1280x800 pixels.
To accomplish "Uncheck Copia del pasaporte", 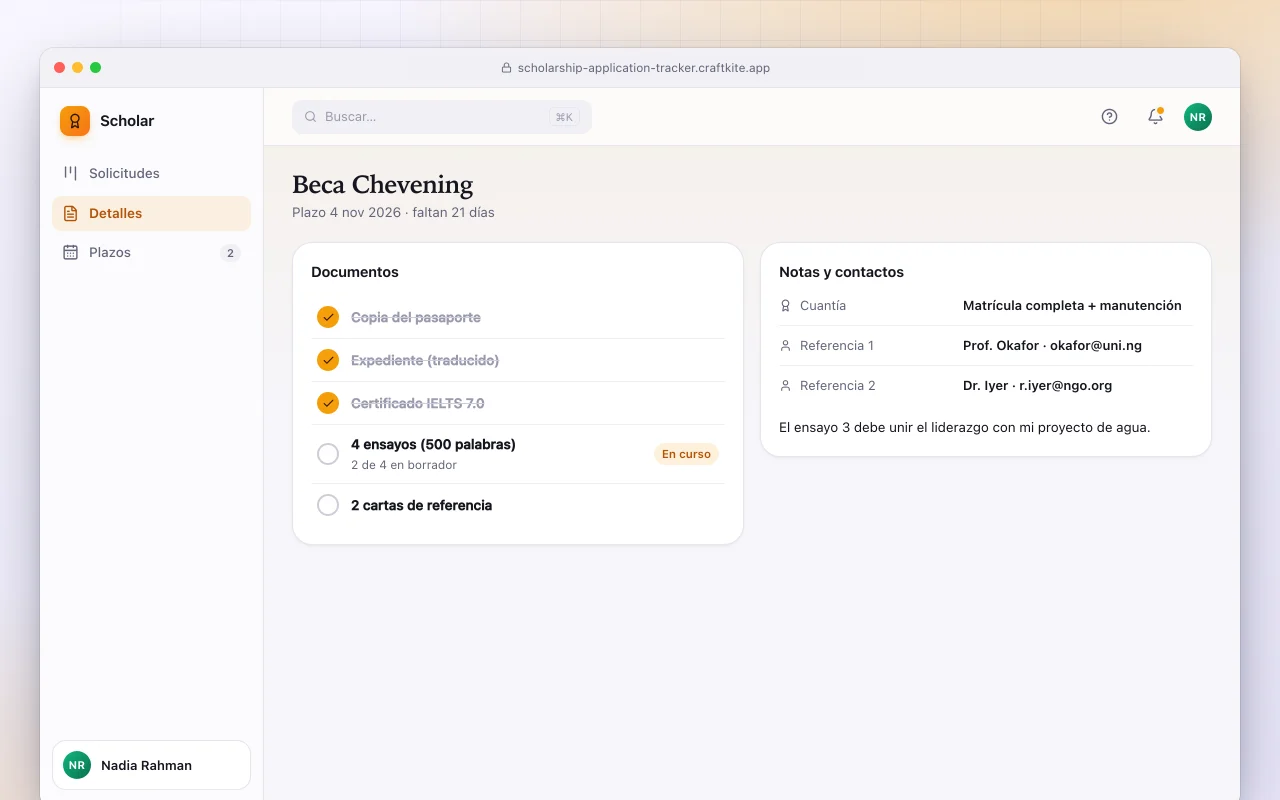I will pyautogui.click(x=328, y=317).
